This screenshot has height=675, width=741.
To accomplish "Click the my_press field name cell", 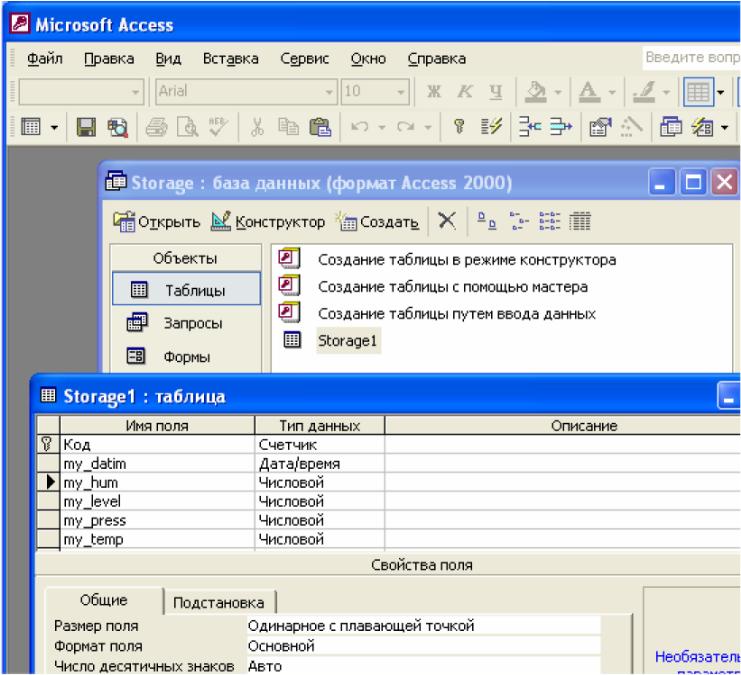I will coord(157,520).
